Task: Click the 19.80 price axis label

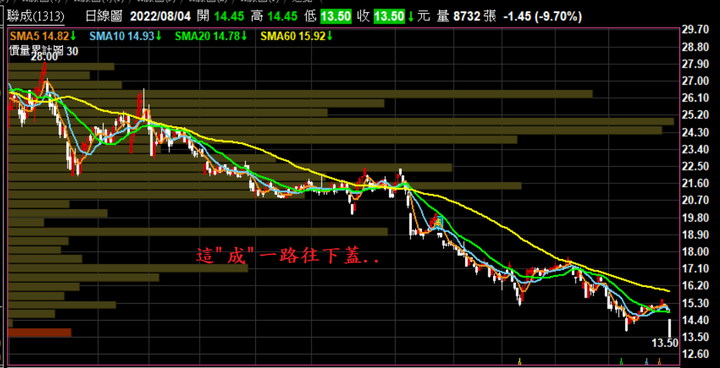Action: [x=696, y=218]
